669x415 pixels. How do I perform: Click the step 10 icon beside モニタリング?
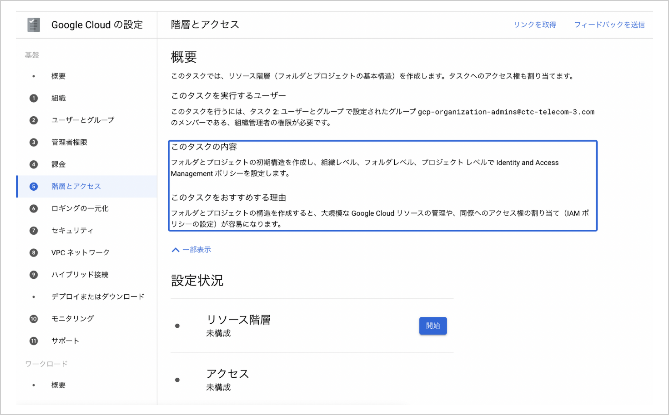click(34, 319)
